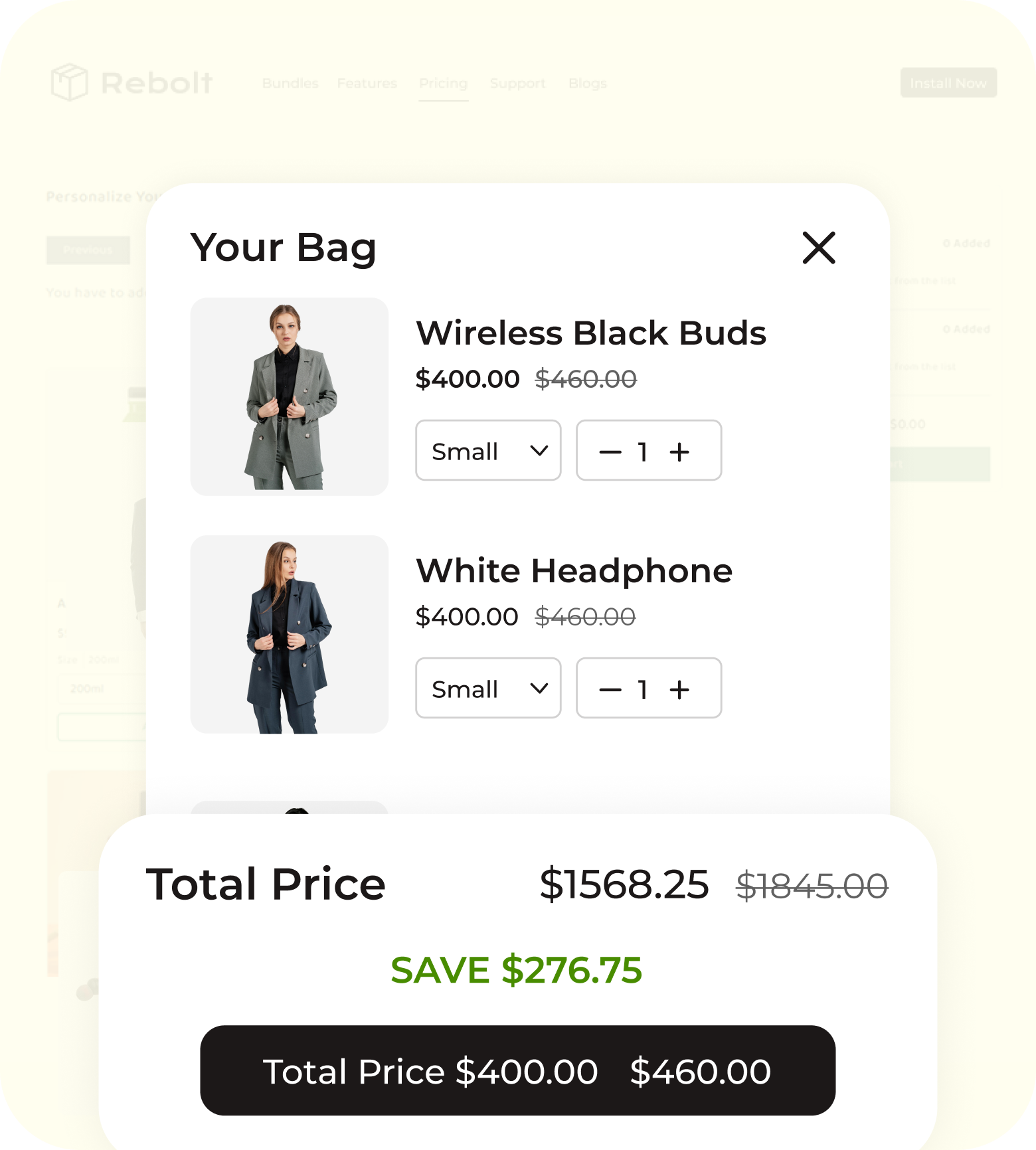Screen dimensions: 1036x1150
Task: Click the Previous button behind the bag
Action: tap(88, 250)
